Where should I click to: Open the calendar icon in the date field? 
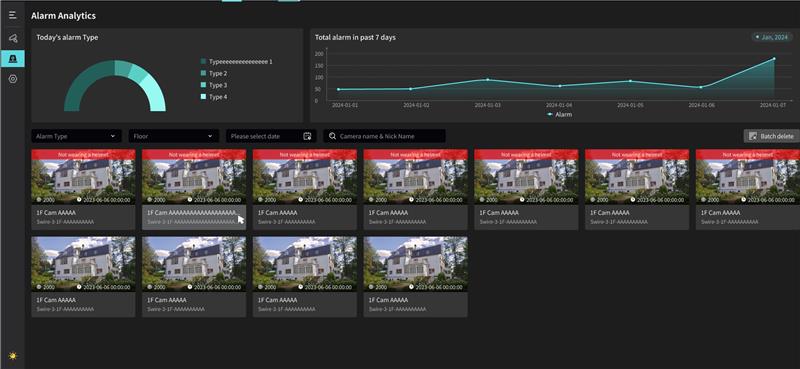click(x=307, y=136)
